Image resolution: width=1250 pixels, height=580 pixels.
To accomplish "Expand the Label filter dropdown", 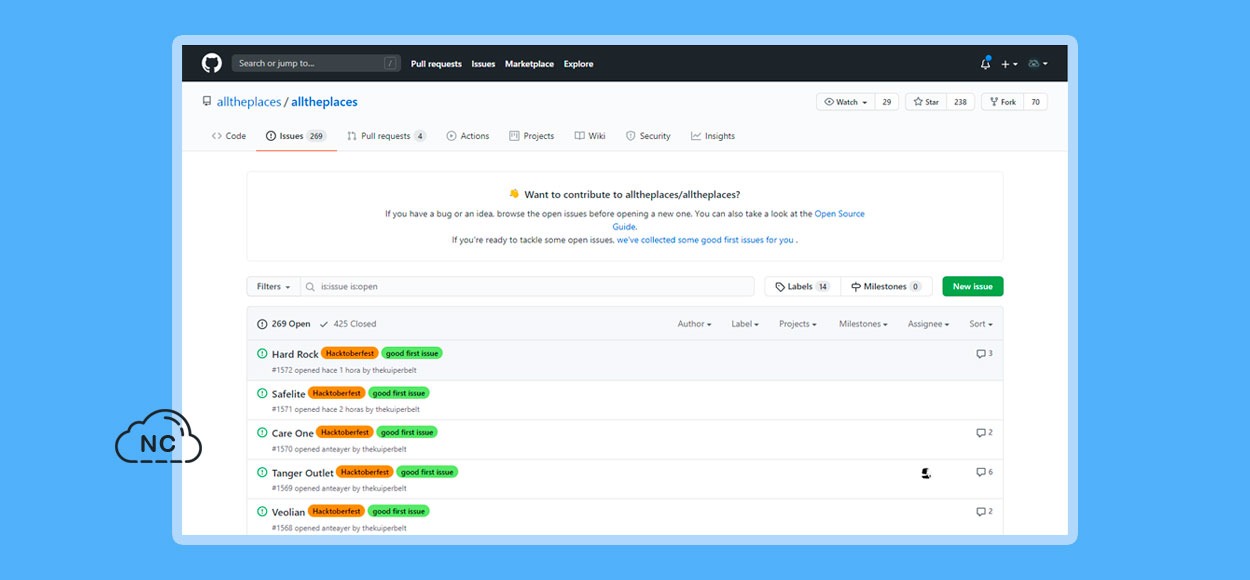I will (745, 324).
